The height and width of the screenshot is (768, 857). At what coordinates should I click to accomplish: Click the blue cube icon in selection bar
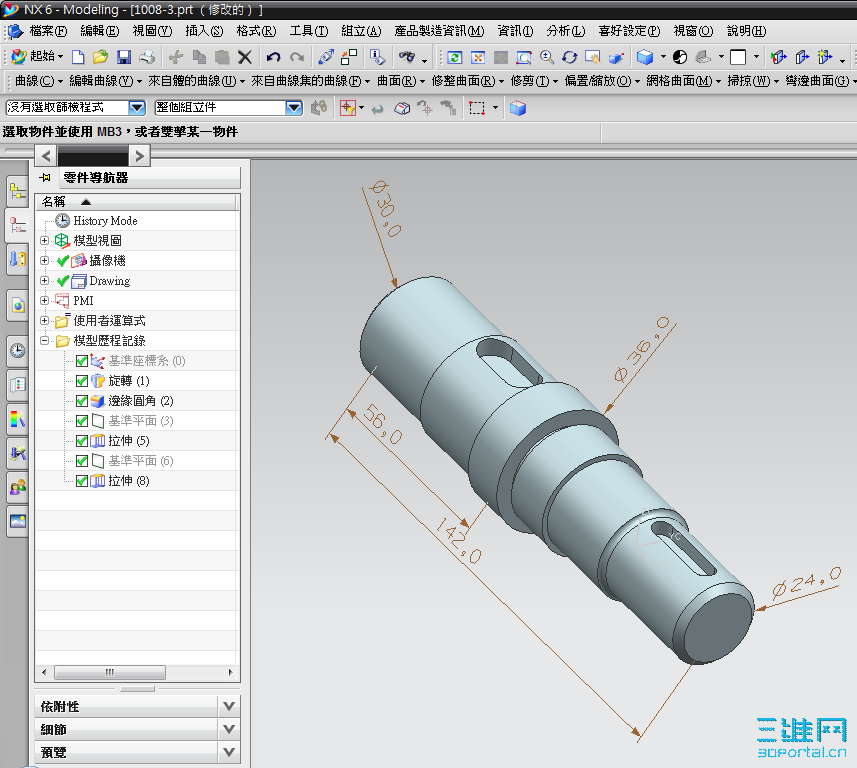pos(518,108)
